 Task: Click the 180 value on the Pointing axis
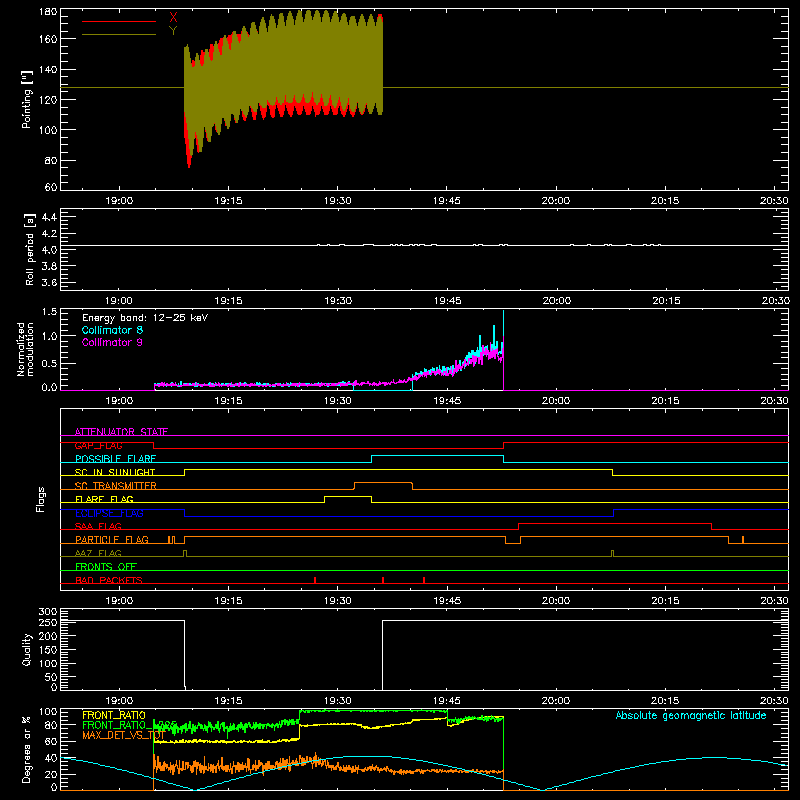pos(48,12)
